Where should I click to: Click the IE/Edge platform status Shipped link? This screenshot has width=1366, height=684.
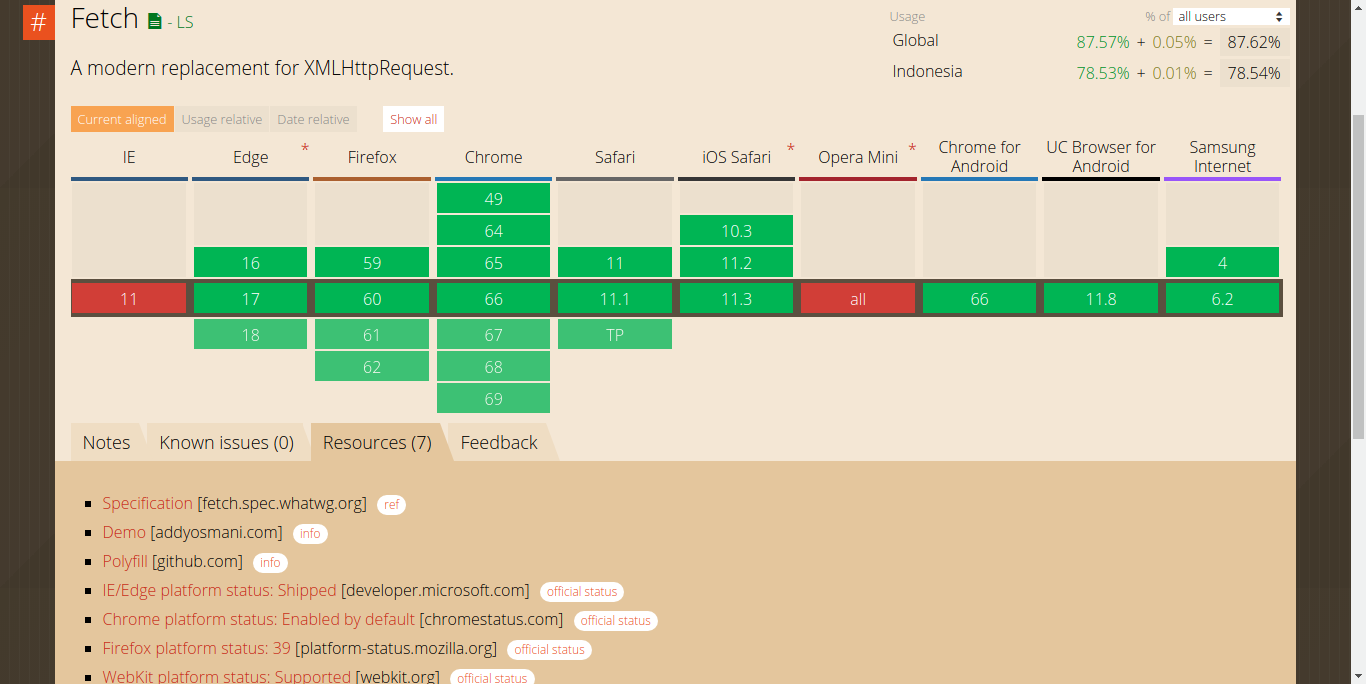point(219,590)
